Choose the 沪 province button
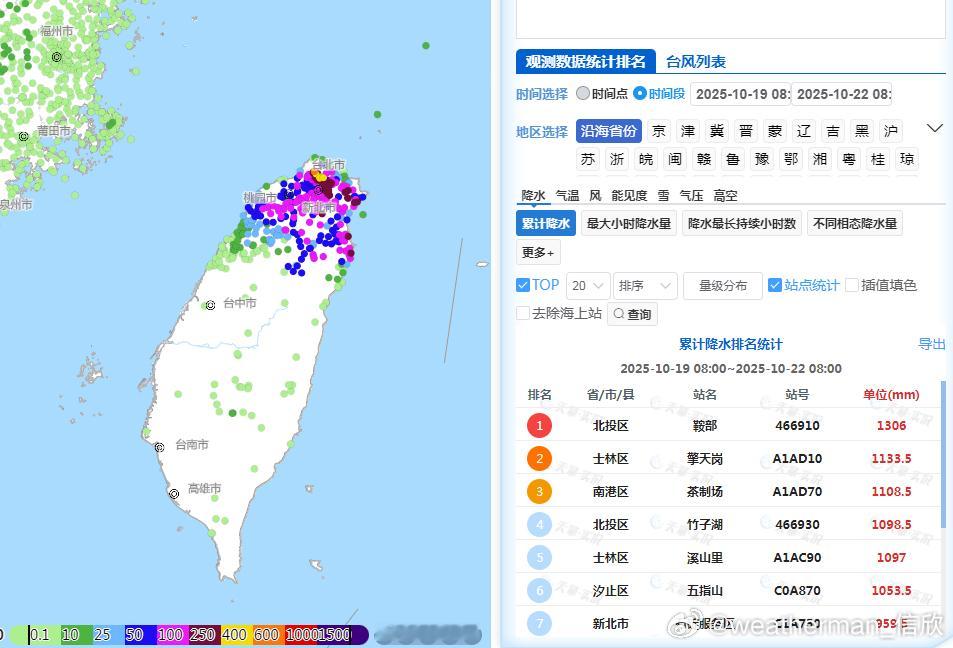Image resolution: width=953 pixels, height=648 pixels. [x=891, y=131]
